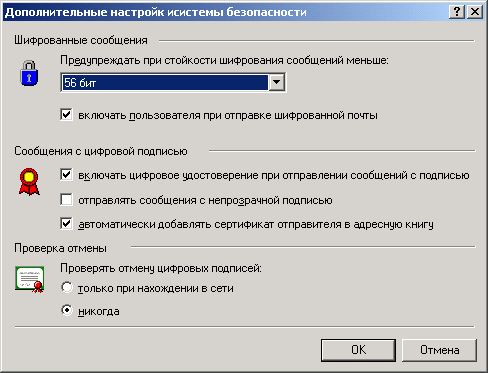Click the Сообщения с цифровой подписью heading
488x373 pixels.
point(101,151)
